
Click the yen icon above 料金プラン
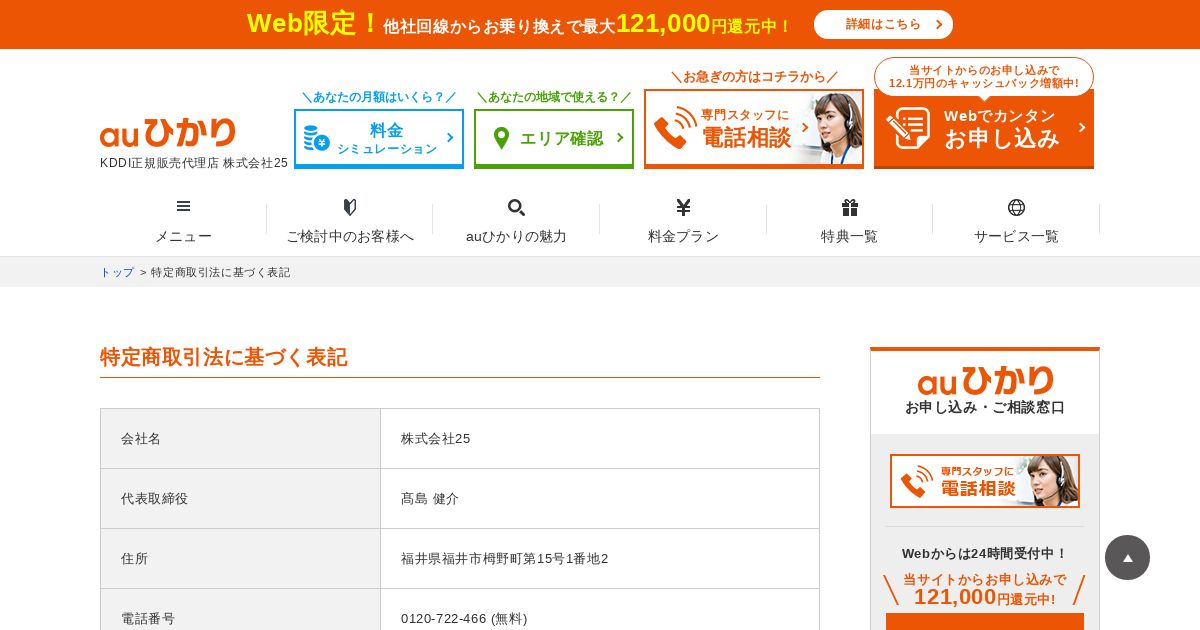683,207
